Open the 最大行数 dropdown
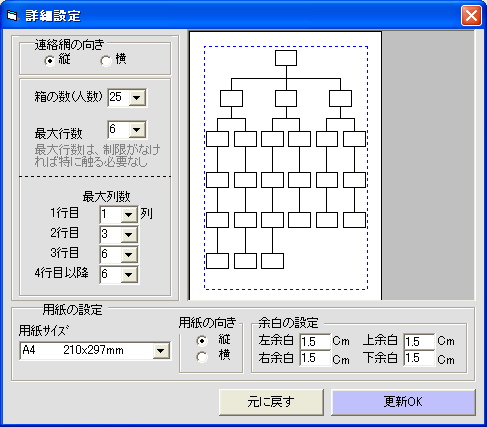 click(x=137, y=130)
